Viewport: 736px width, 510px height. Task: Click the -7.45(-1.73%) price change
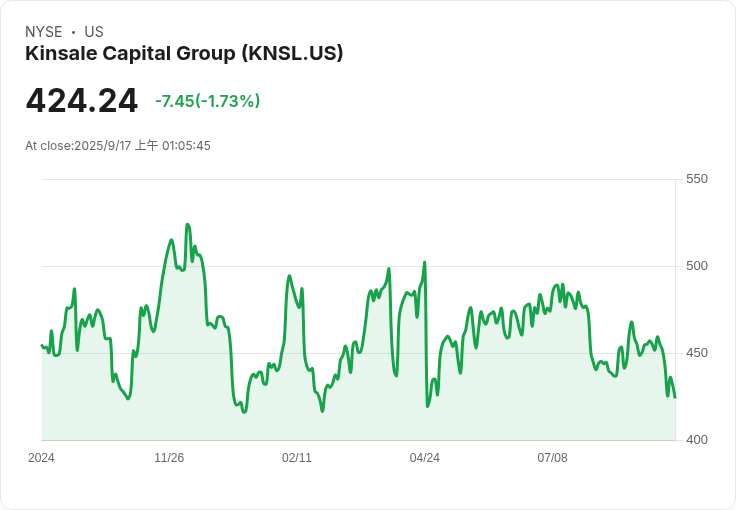click(x=207, y=101)
